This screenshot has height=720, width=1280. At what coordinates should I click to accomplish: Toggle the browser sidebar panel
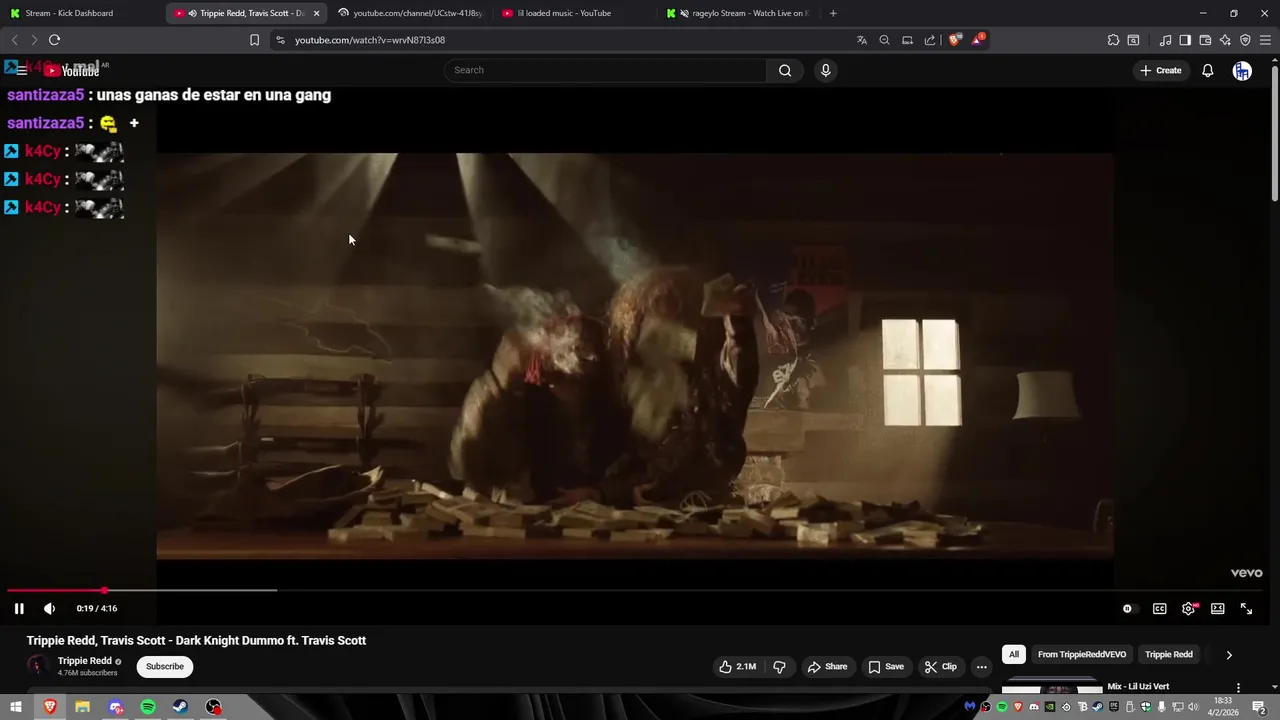click(1185, 40)
